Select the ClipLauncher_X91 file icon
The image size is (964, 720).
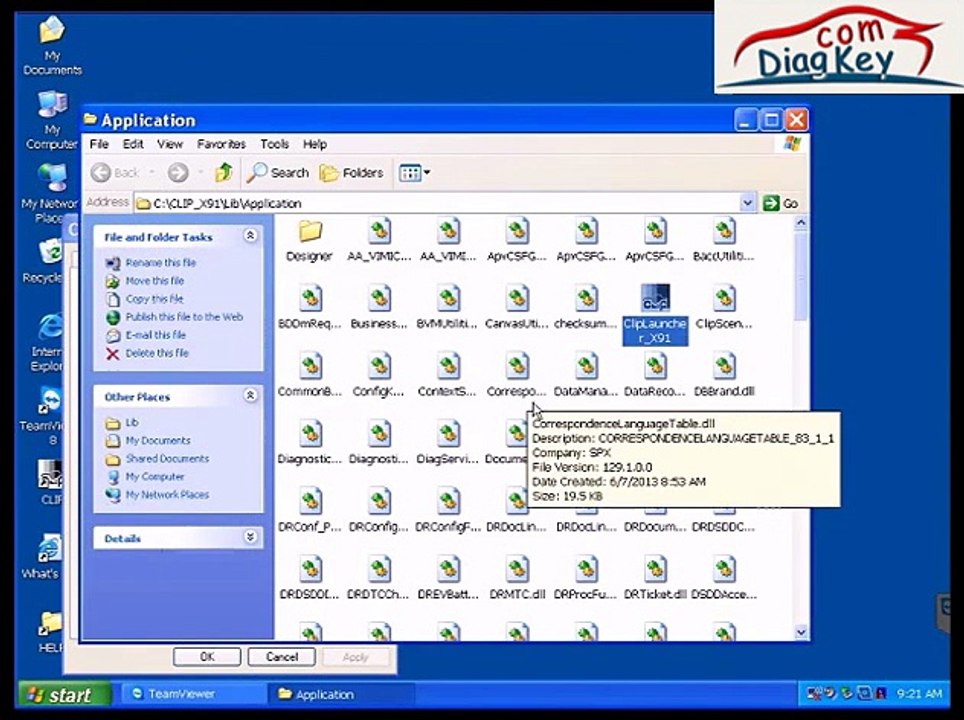(x=655, y=298)
